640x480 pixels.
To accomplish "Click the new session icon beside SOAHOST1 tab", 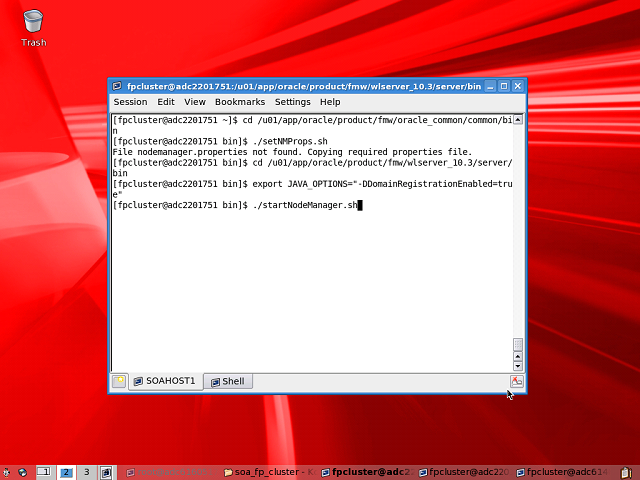I will (x=119, y=381).
